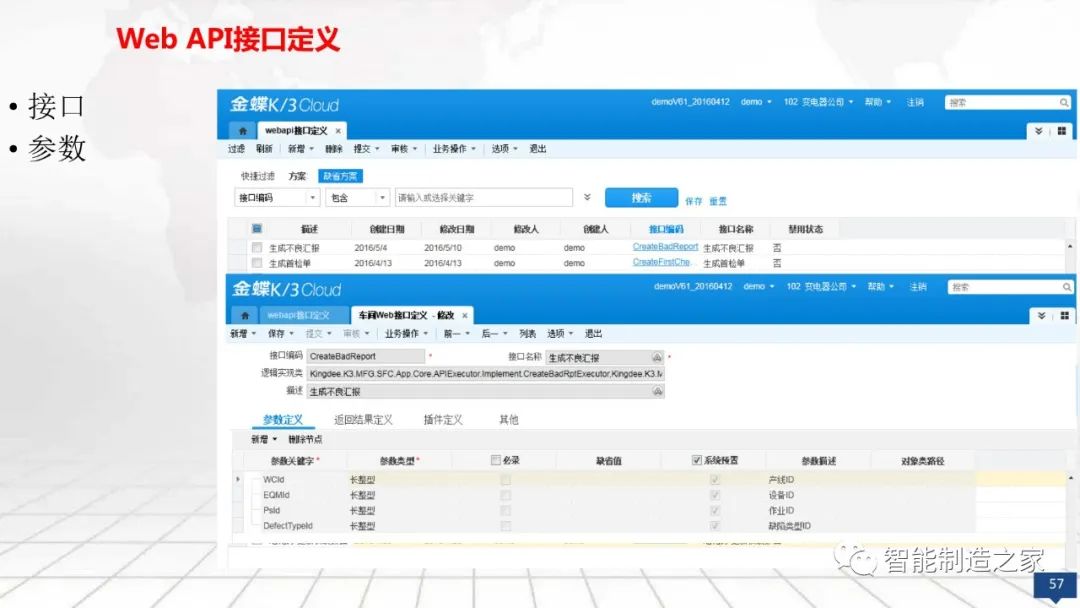The width and height of the screenshot is (1080, 608).
Task: Uncheck the 系统预置 header checkbox
Action: point(698,458)
